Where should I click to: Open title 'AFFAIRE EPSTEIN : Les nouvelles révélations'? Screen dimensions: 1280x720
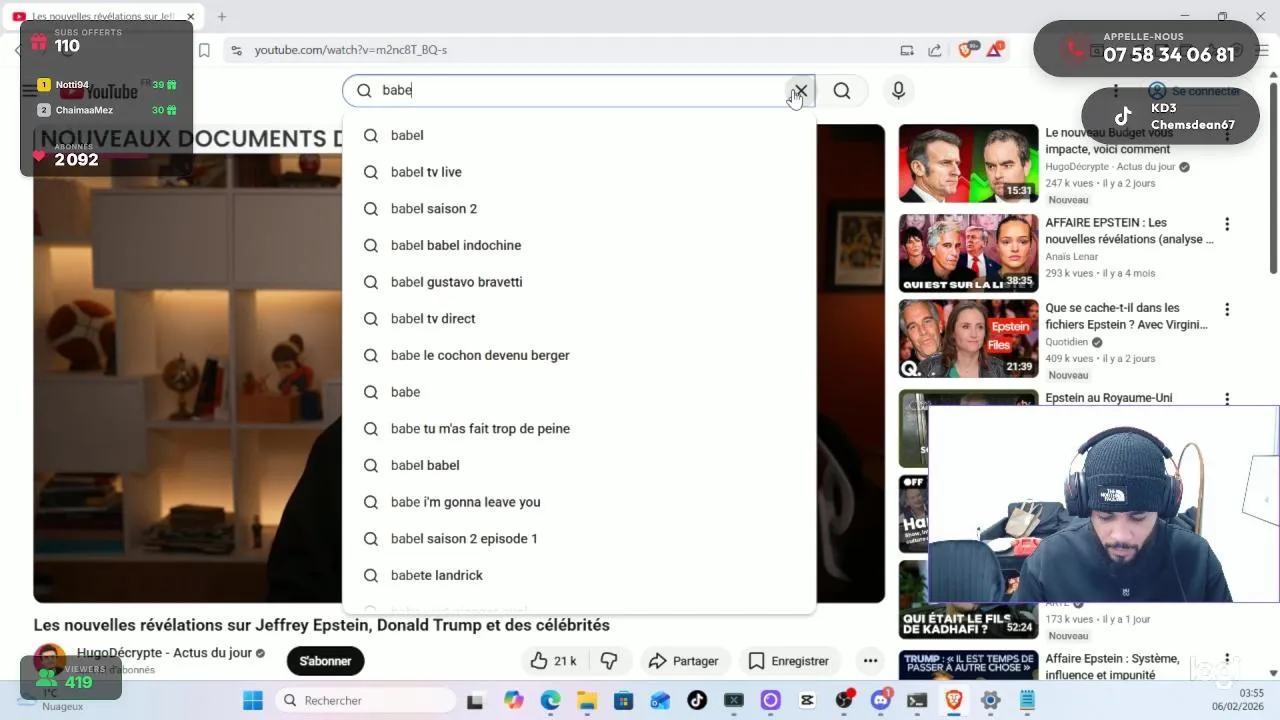pos(1129,231)
